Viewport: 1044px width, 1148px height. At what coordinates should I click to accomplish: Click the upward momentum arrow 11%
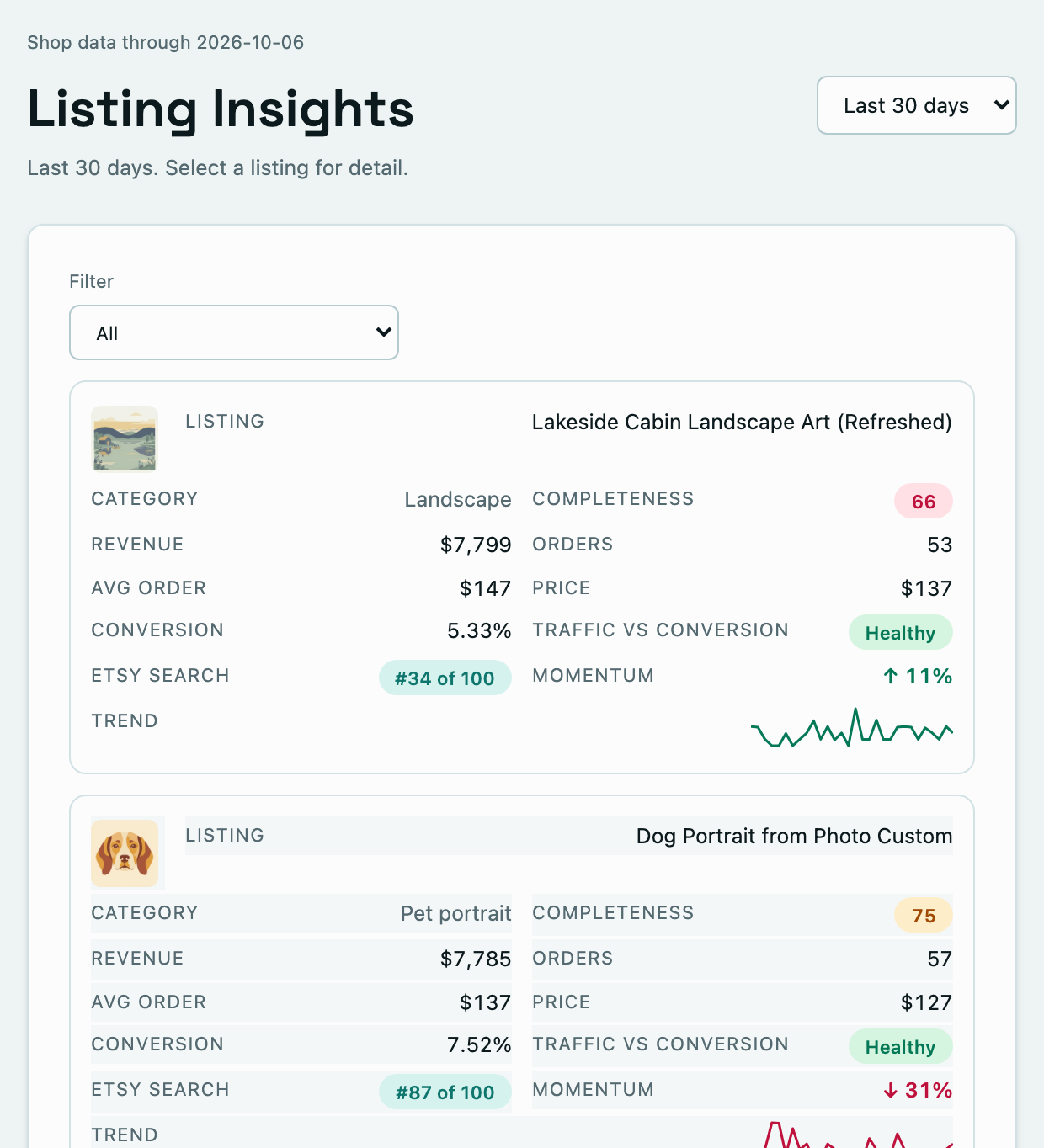point(918,676)
